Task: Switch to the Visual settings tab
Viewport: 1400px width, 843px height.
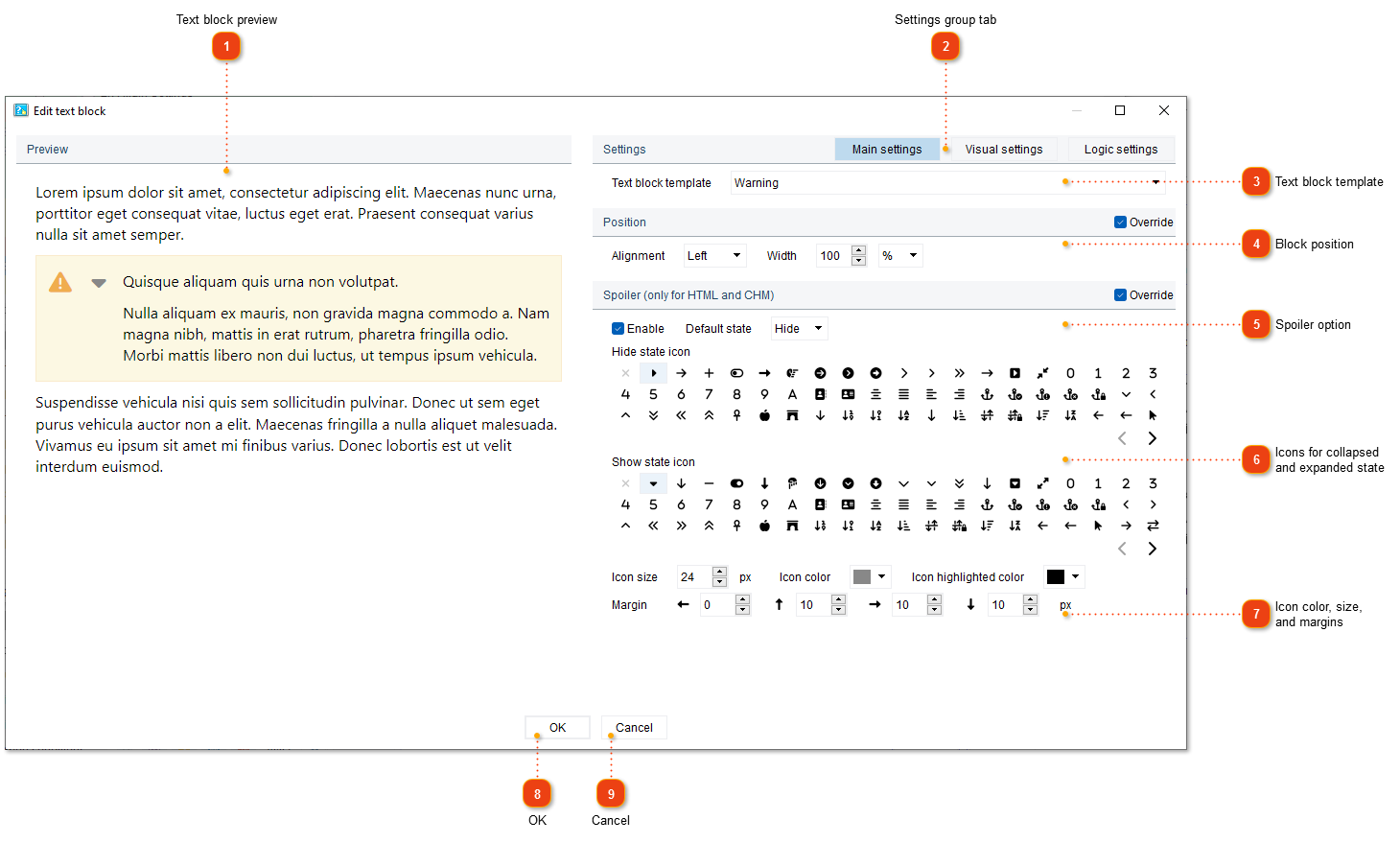Action: (1003, 149)
